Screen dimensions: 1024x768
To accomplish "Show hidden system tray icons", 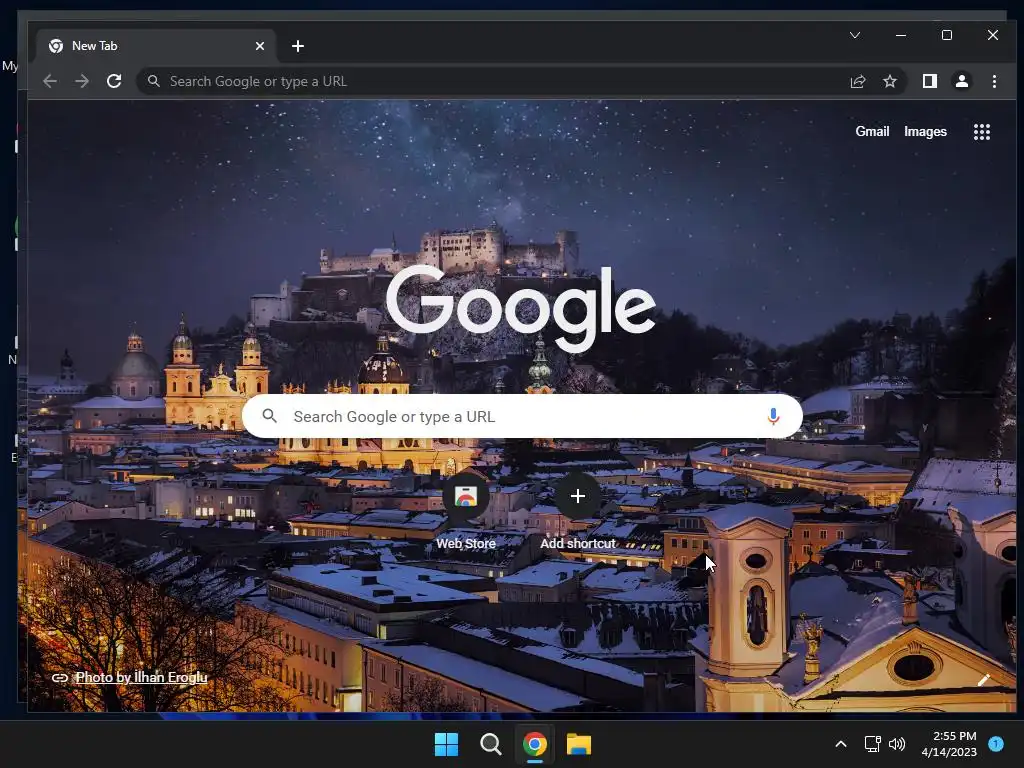I will tap(840, 744).
